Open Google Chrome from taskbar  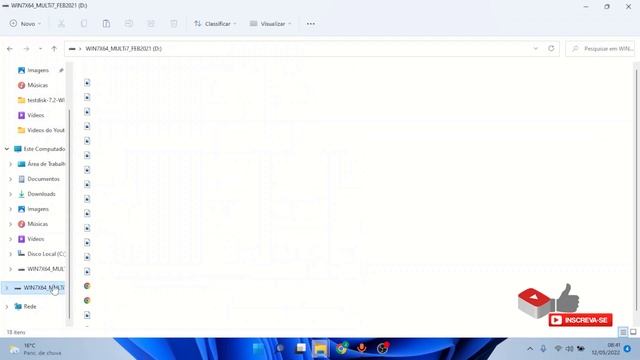[x=342, y=349]
